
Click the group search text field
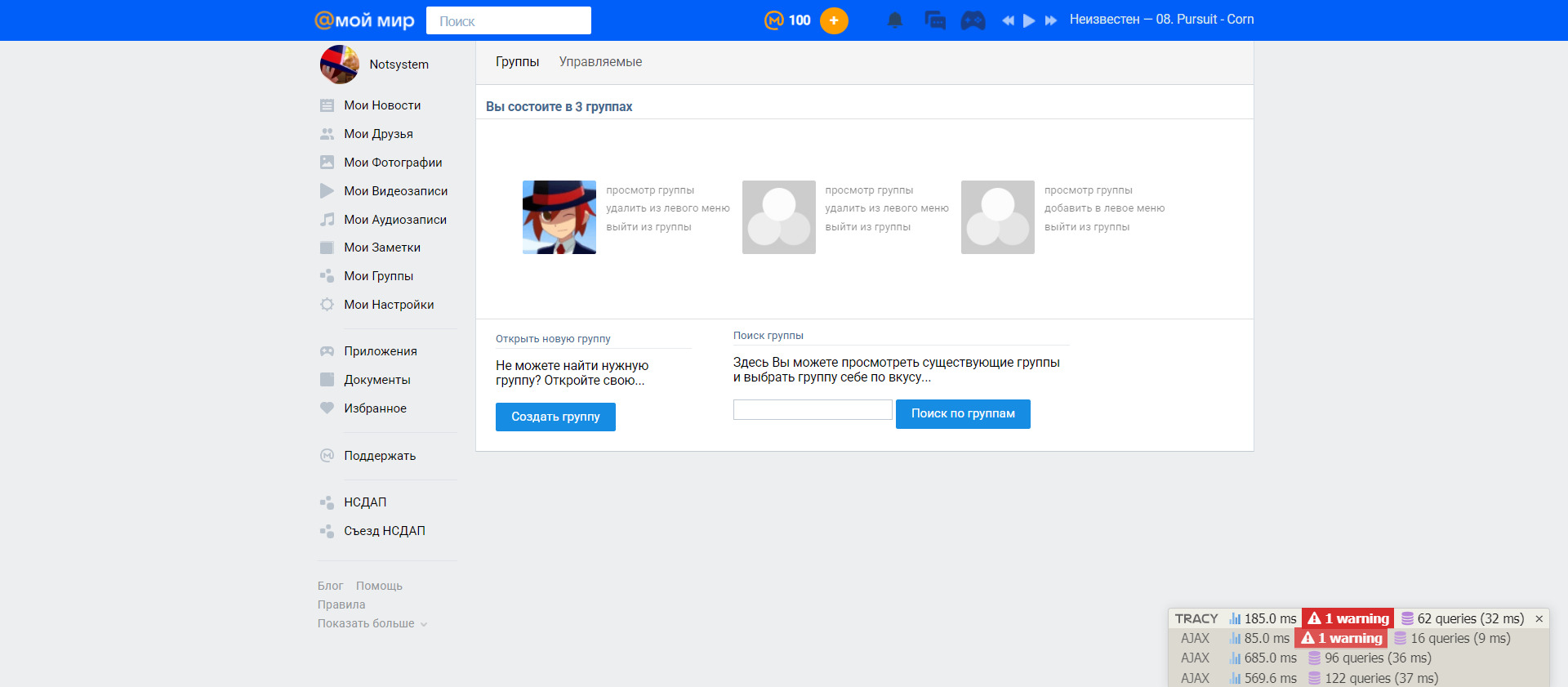click(x=813, y=410)
